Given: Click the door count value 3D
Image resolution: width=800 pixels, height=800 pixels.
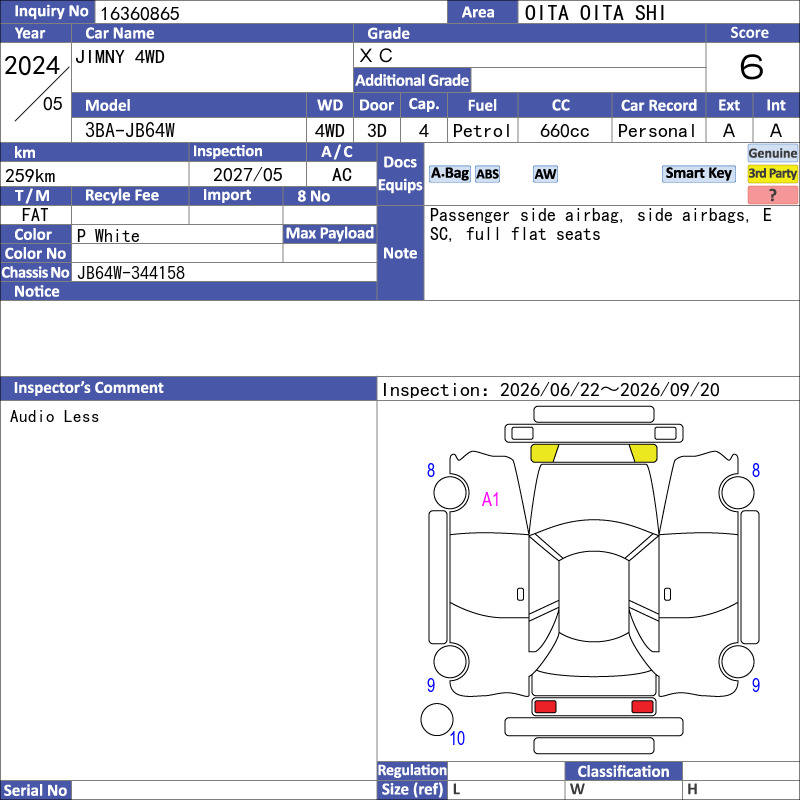Looking at the screenshot, I should pyautogui.click(x=377, y=131).
